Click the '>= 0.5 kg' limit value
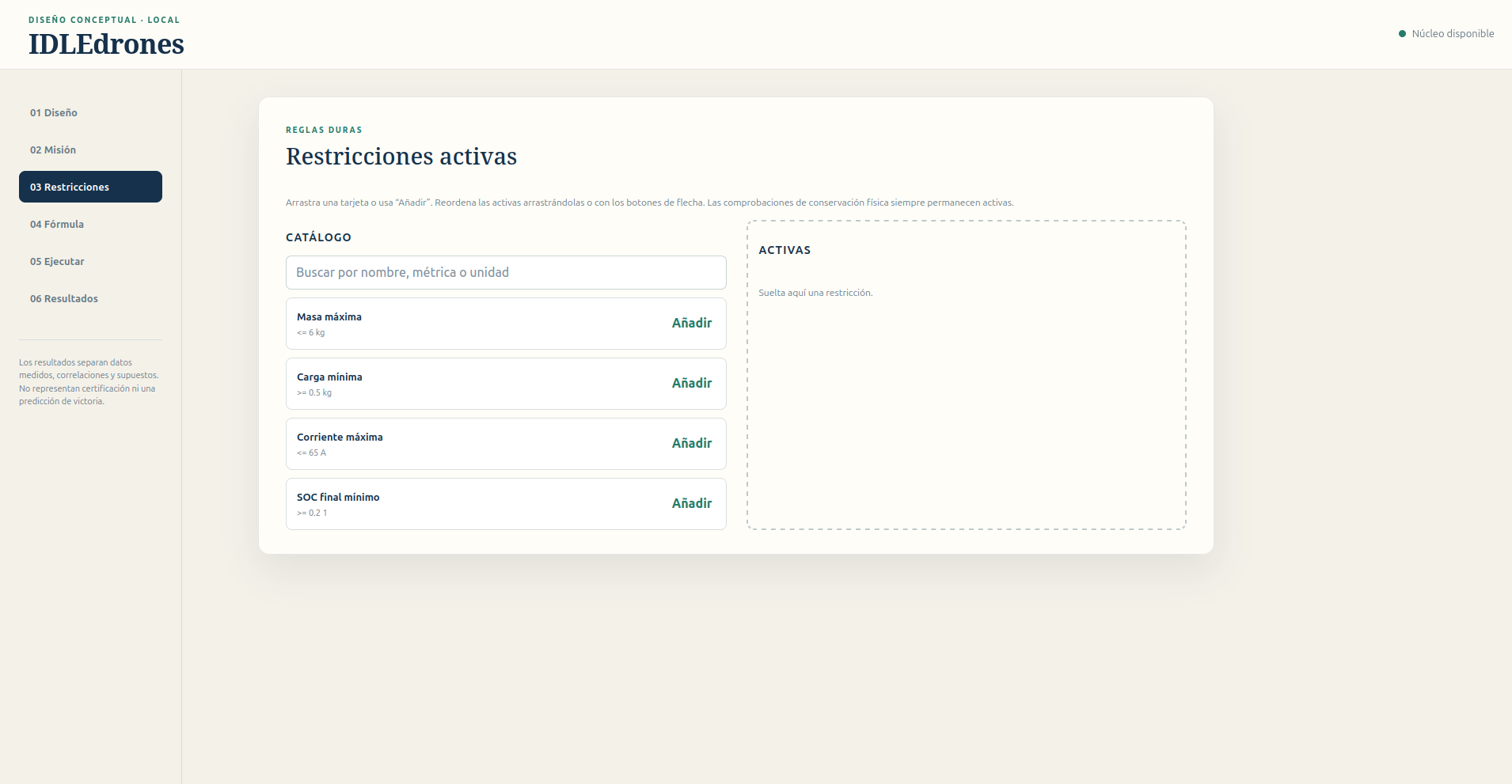Image resolution: width=1512 pixels, height=784 pixels. 314,392
